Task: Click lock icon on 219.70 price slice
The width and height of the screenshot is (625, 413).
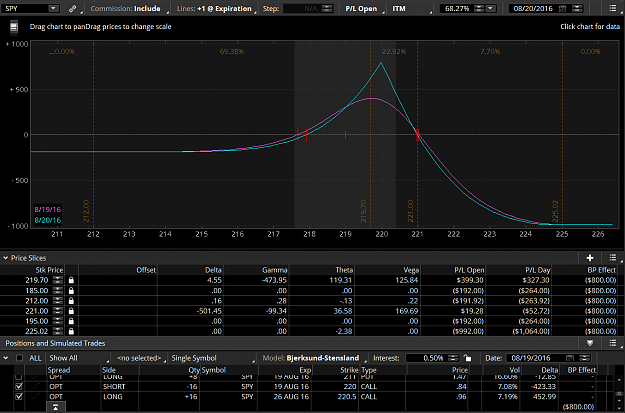Action: tap(71, 280)
